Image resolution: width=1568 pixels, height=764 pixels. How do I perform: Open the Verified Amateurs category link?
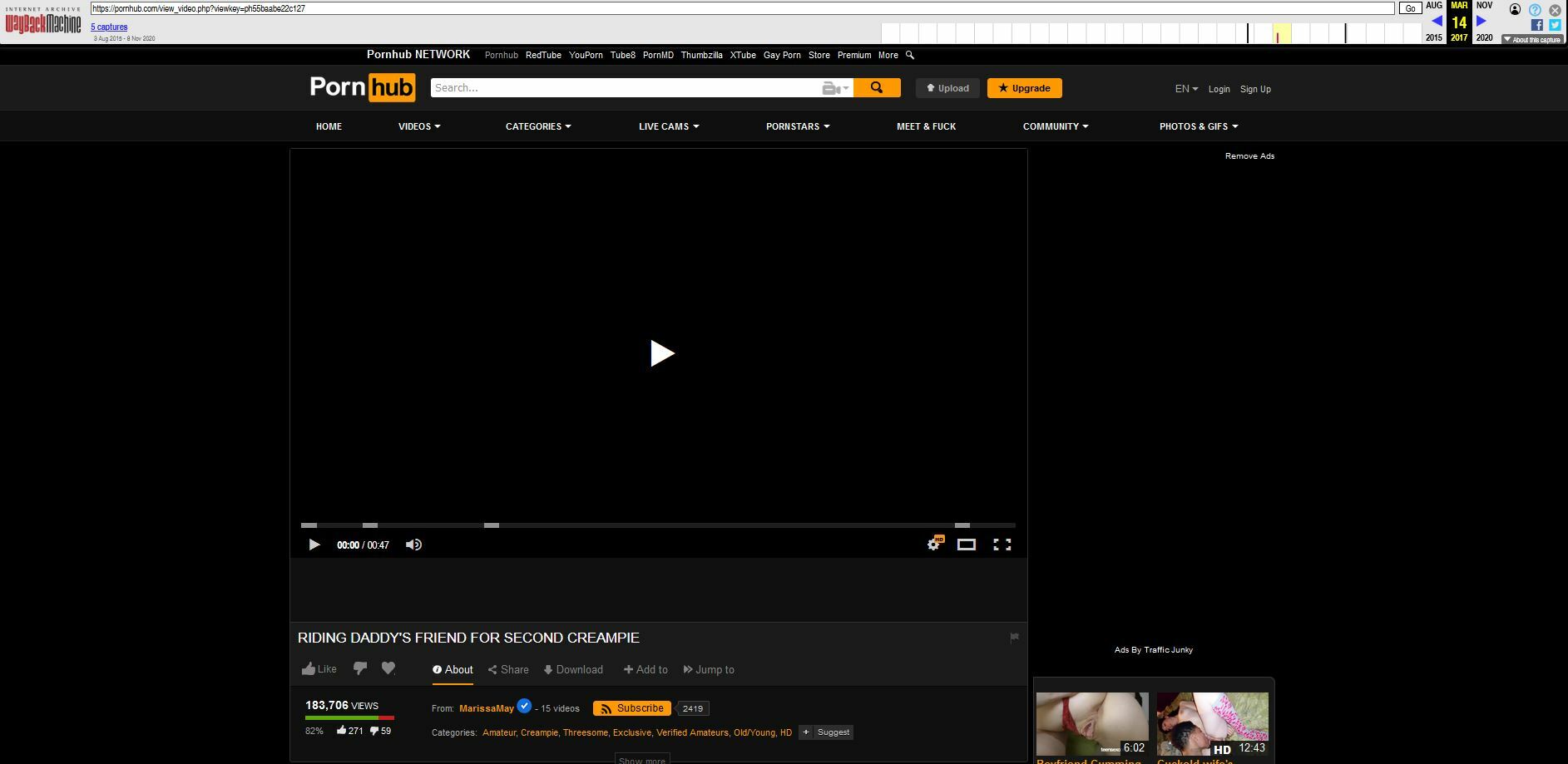coord(692,732)
